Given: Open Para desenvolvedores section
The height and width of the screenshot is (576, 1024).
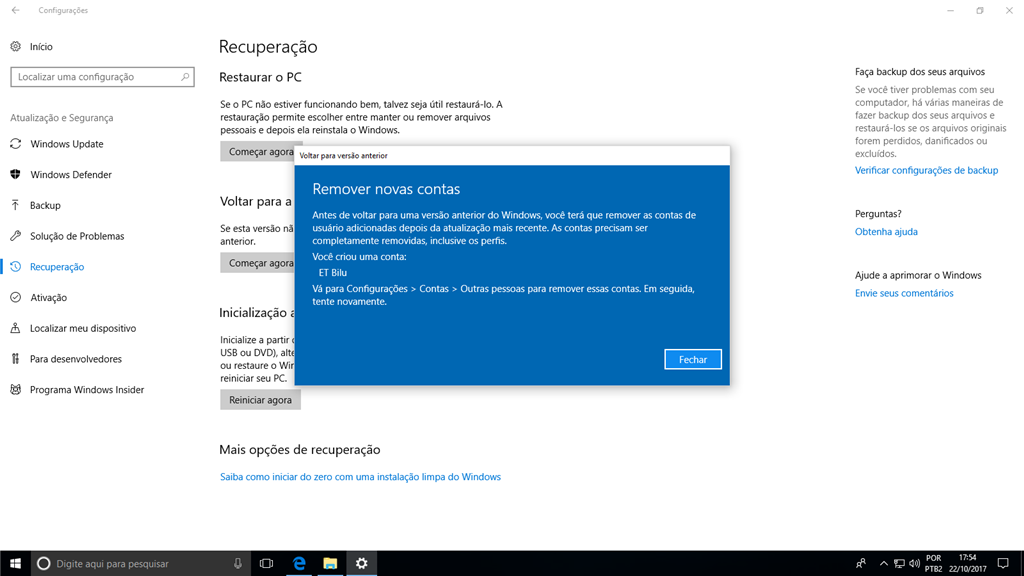Looking at the screenshot, I should point(76,359).
